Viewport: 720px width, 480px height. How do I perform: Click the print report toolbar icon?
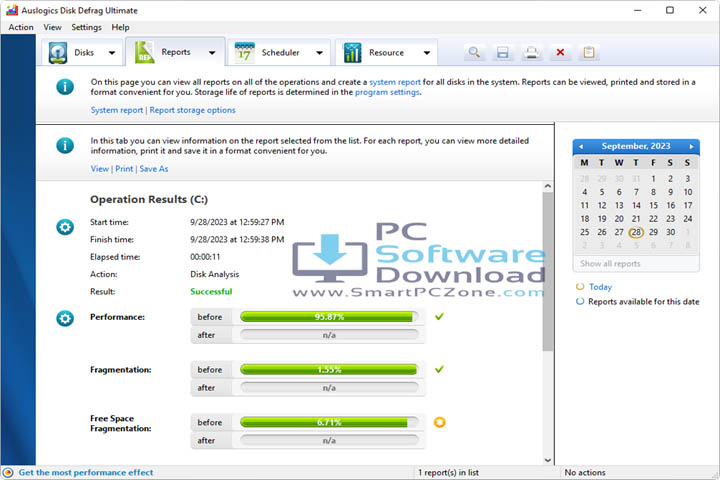(532, 52)
